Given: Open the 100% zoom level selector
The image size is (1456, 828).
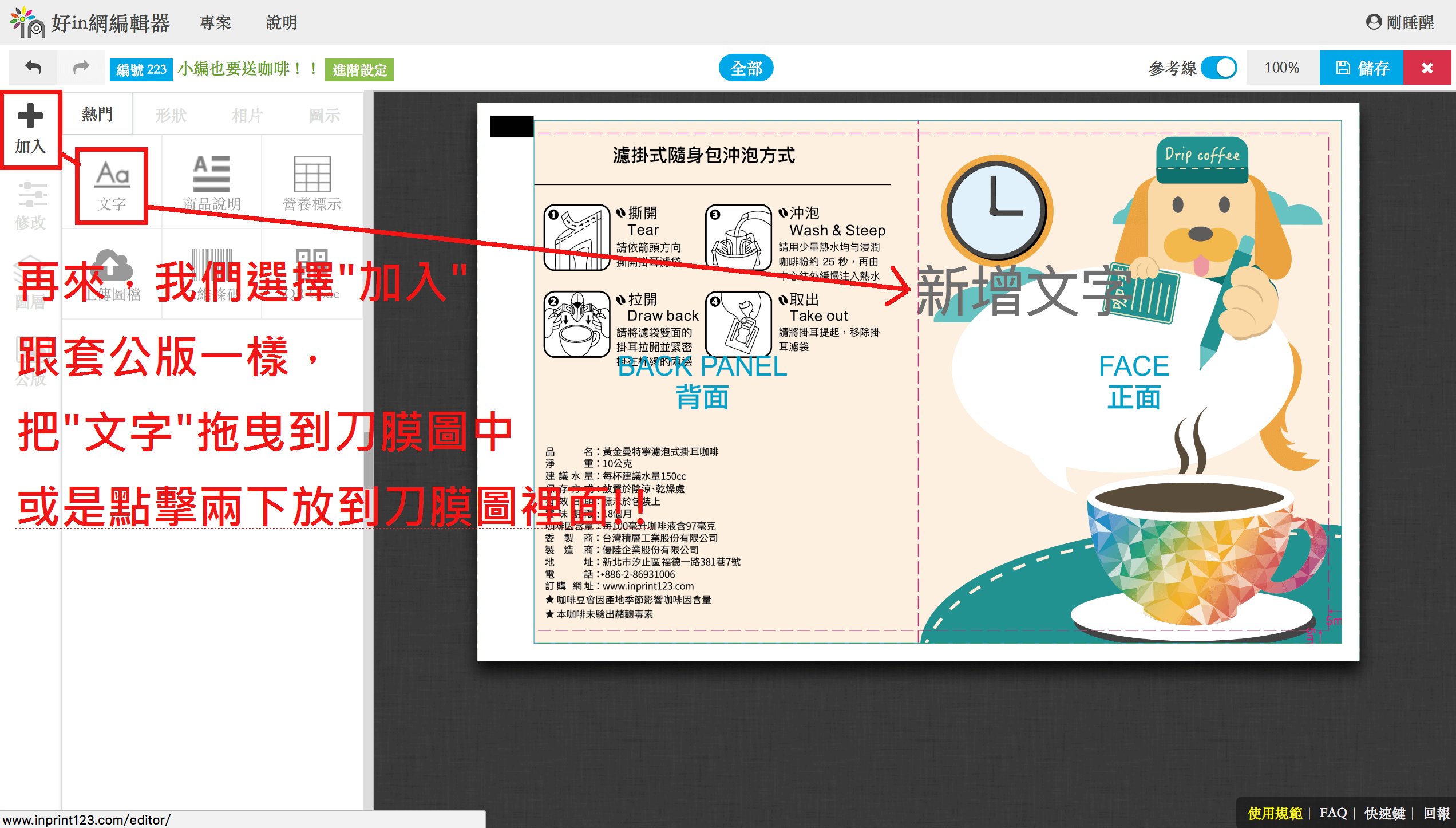Looking at the screenshot, I should (x=1282, y=68).
